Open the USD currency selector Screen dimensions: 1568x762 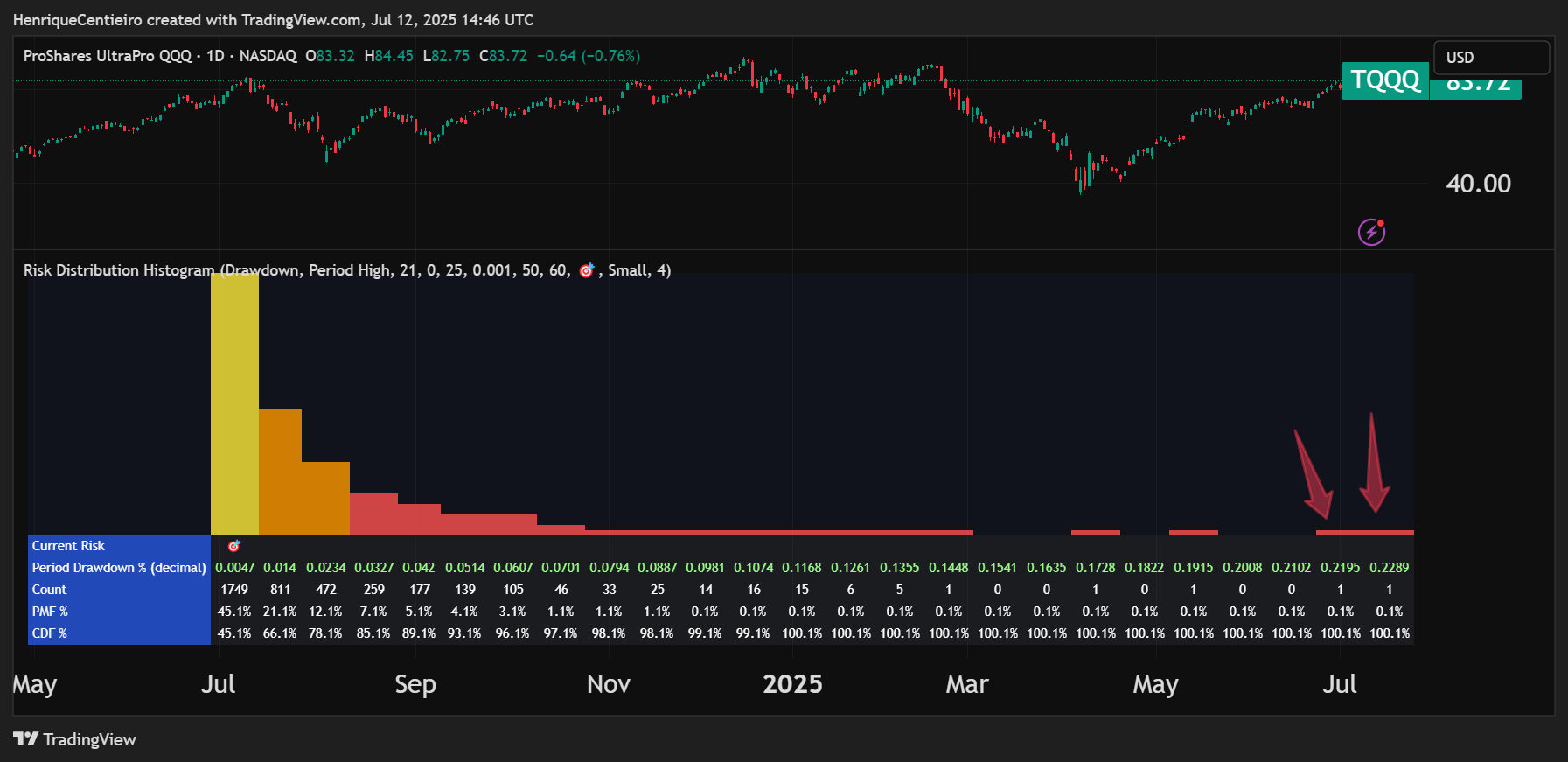click(1491, 58)
